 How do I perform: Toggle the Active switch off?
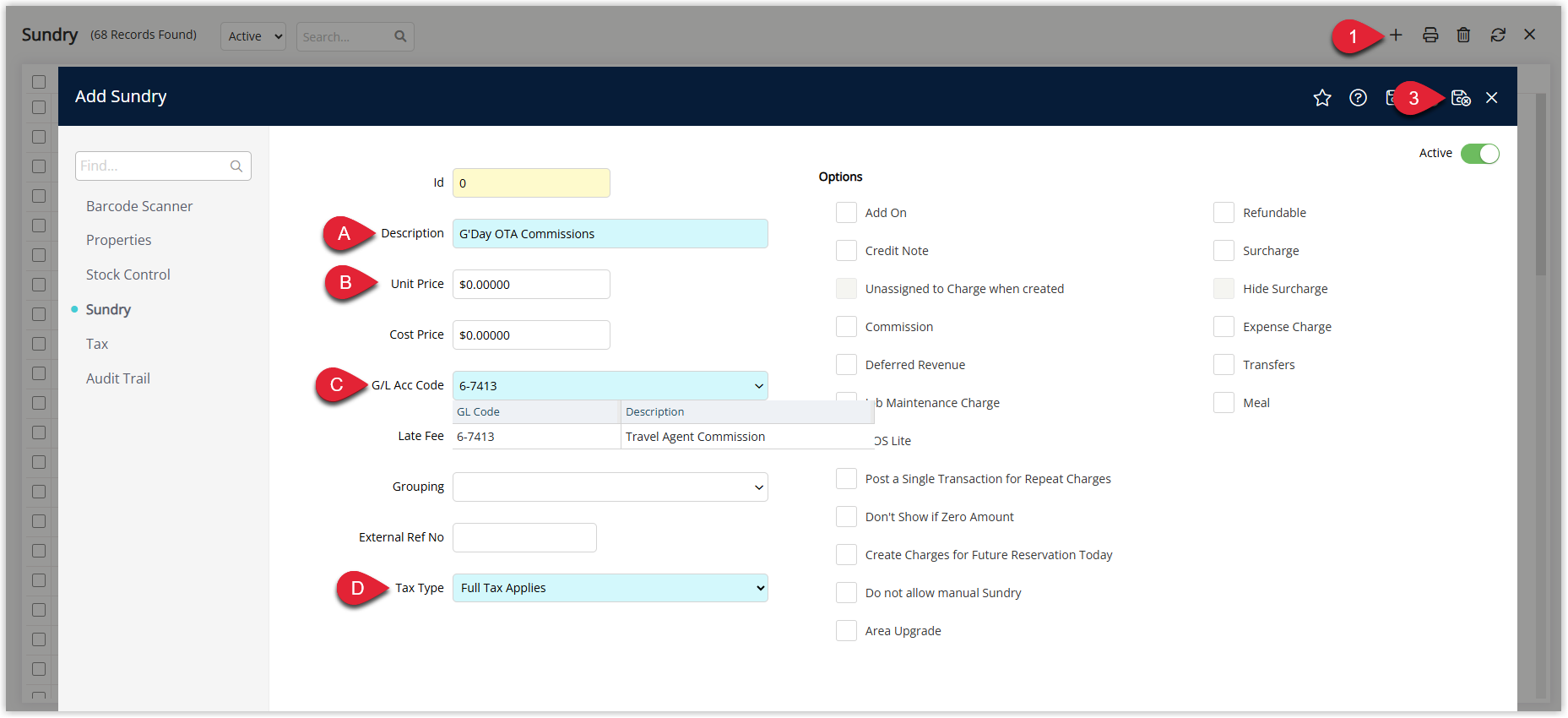pos(1480,154)
